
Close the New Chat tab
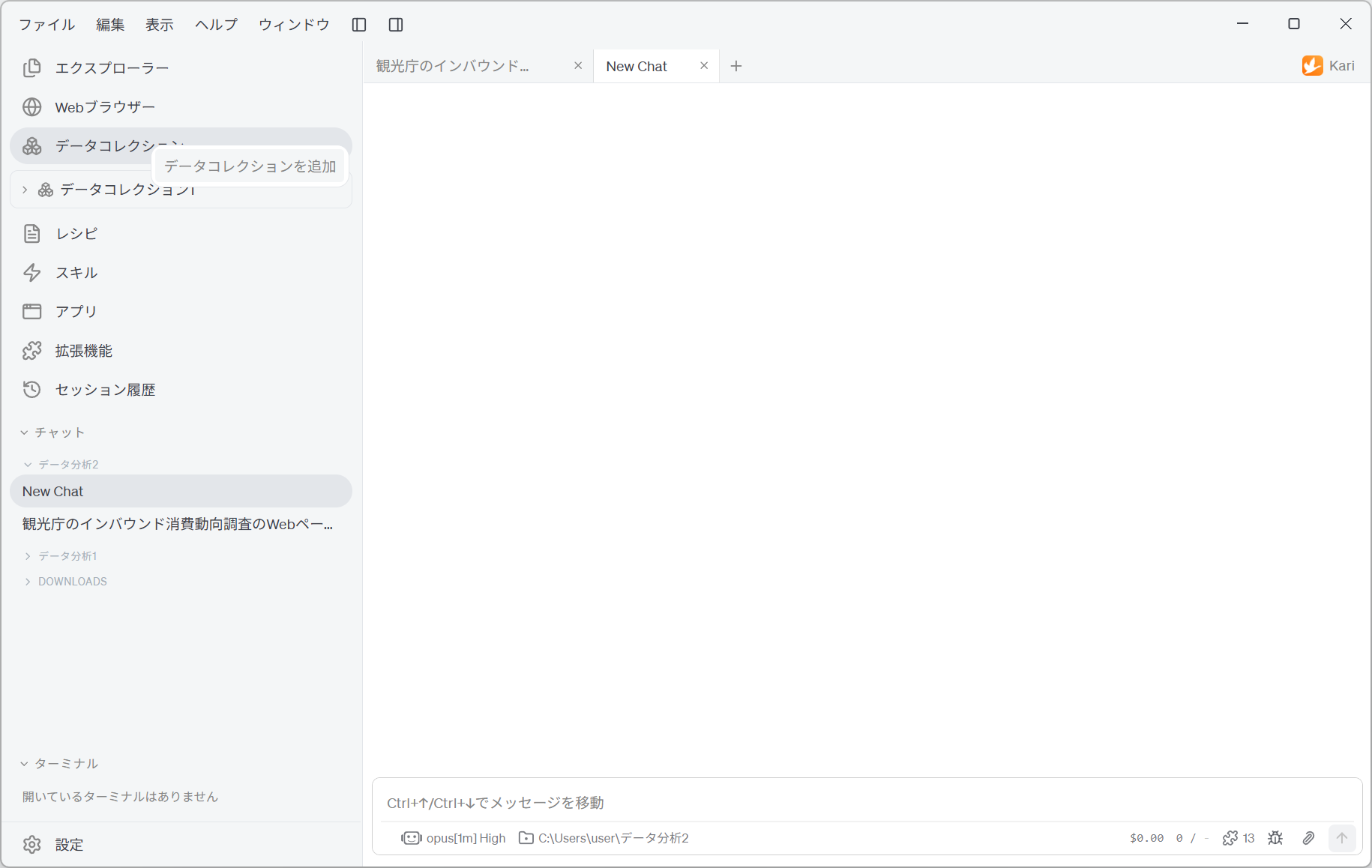(x=704, y=66)
